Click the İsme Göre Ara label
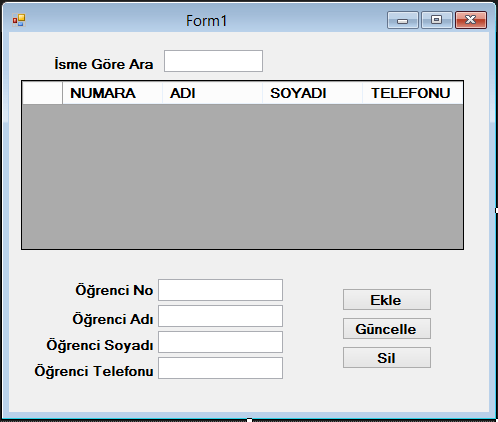This screenshot has height=422, width=498. click(104, 64)
